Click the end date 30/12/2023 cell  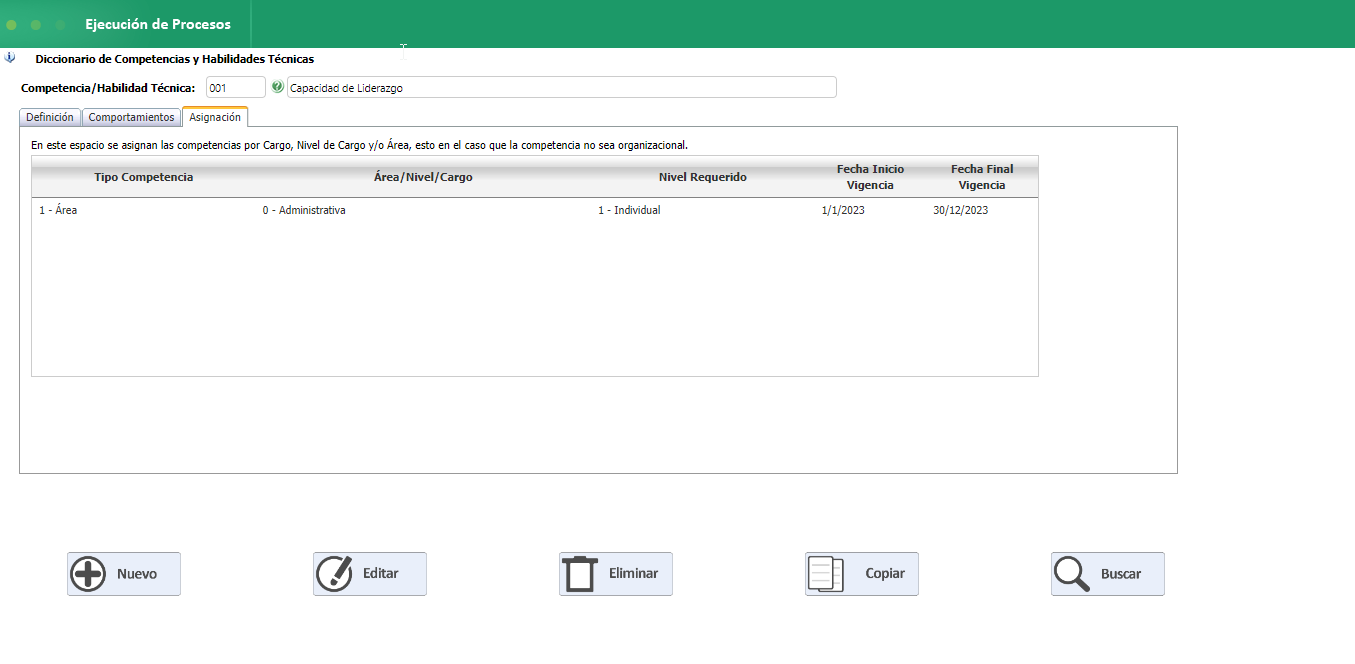tap(960, 211)
